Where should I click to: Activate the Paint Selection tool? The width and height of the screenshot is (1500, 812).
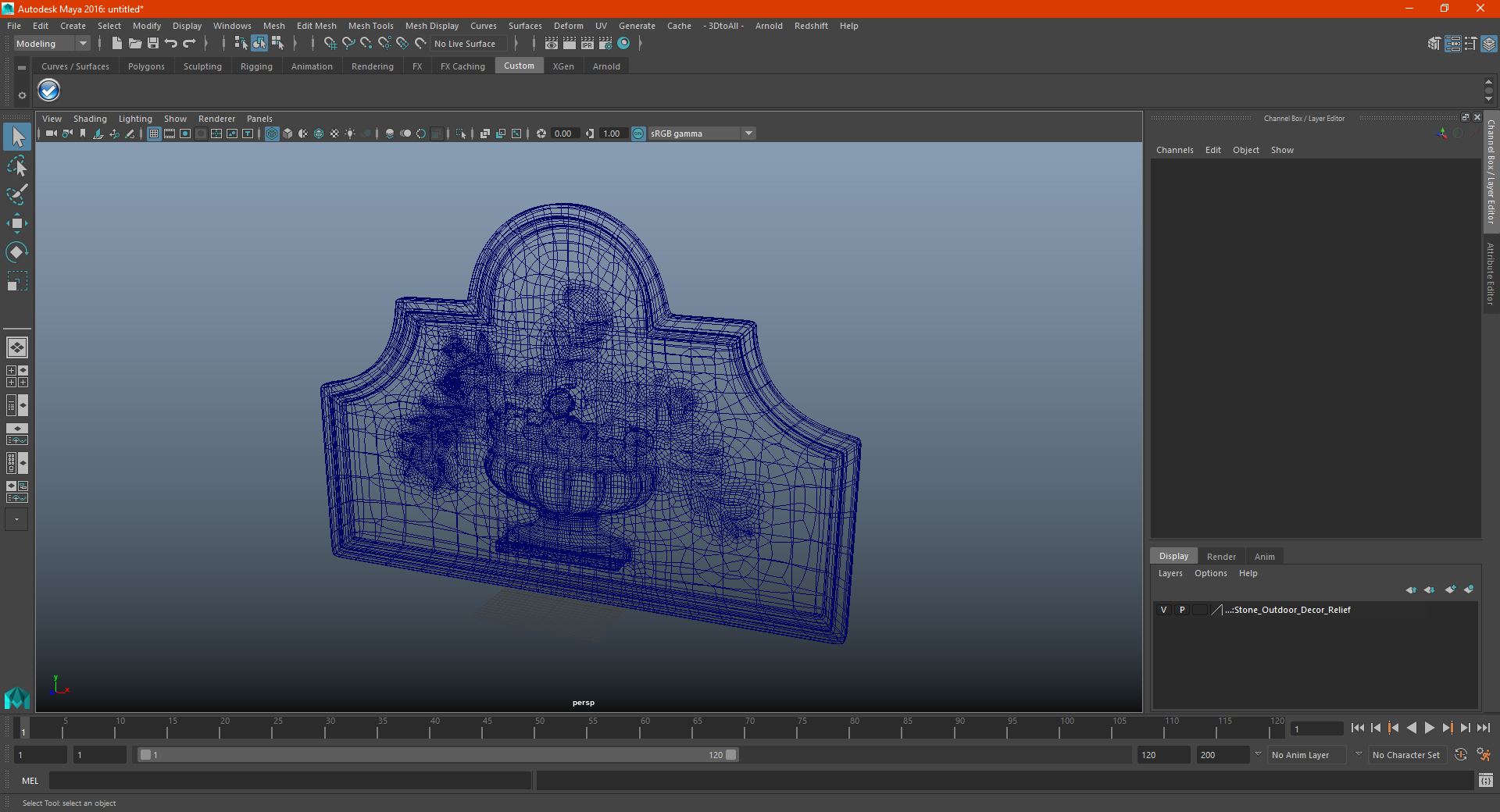point(17,194)
